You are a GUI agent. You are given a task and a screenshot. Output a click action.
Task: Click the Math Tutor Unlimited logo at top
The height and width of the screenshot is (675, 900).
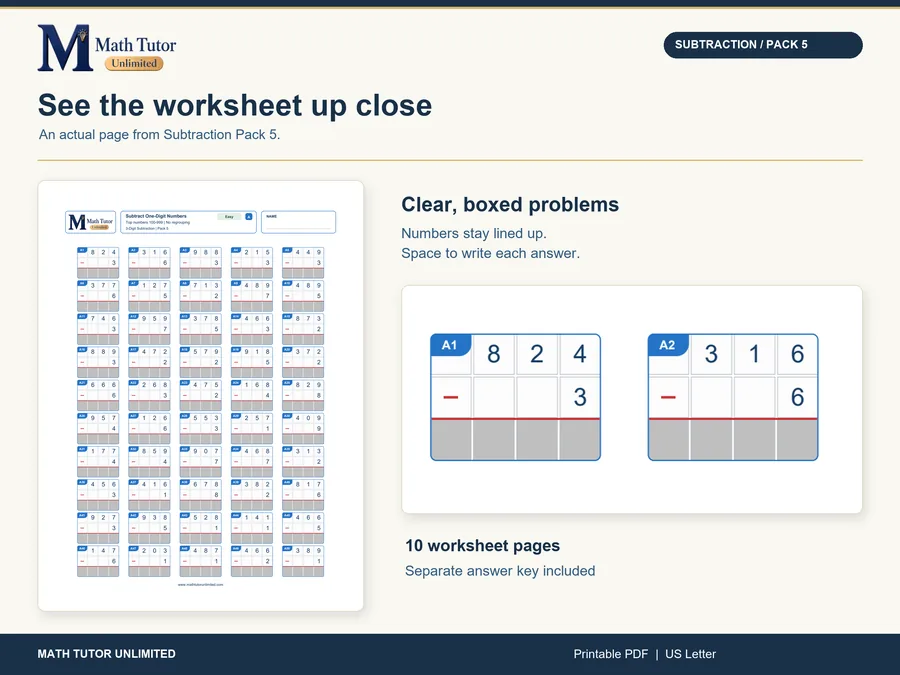107,48
